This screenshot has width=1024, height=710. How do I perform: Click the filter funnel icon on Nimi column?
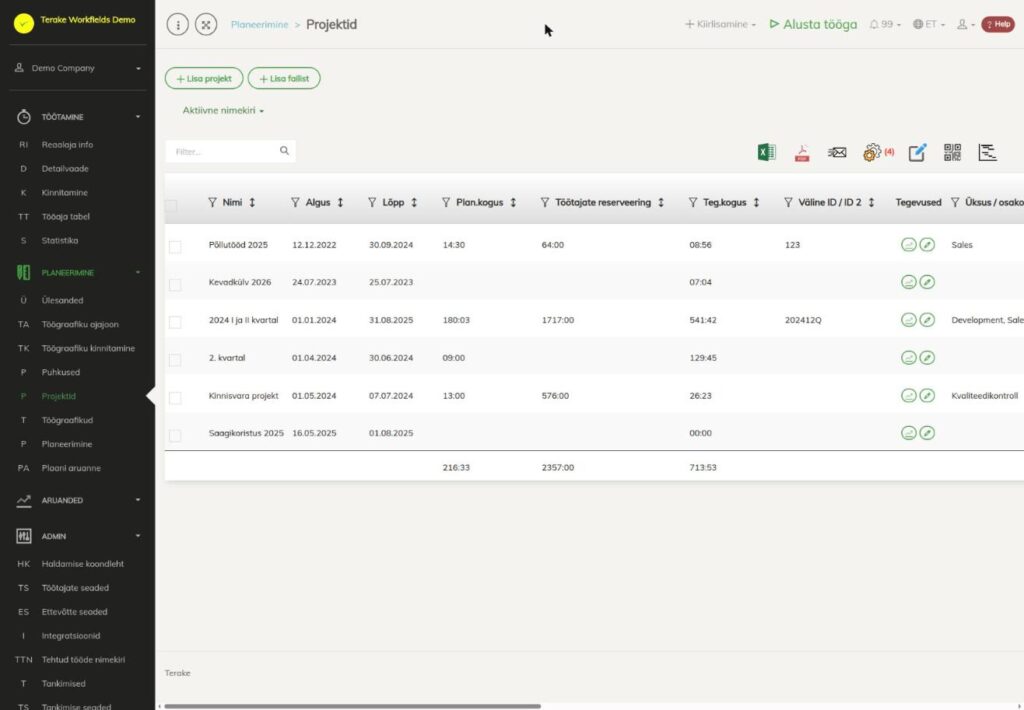coord(212,202)
